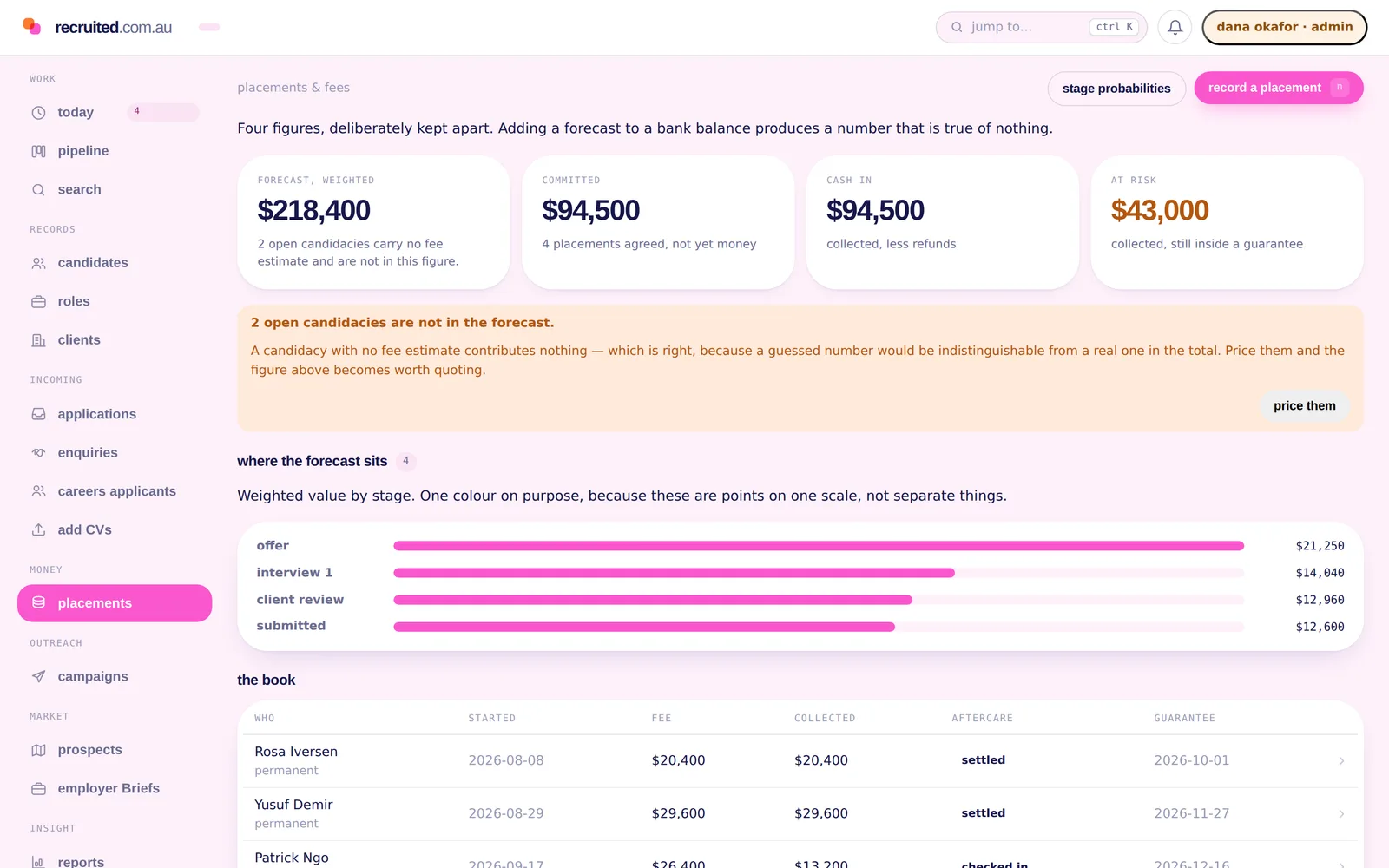Screen dimensions: 1389x868
Task: Click the interview 1 stage progress bar
Action: coord(819,573)
